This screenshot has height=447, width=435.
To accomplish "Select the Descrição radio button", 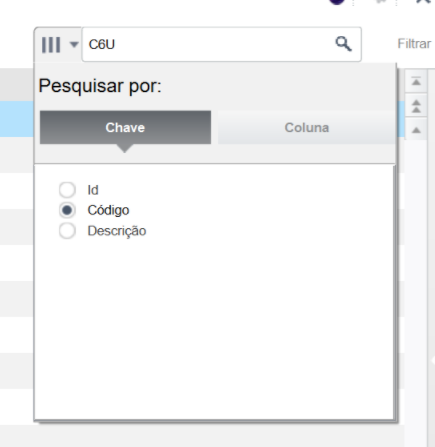I will [x=67, y=231].
